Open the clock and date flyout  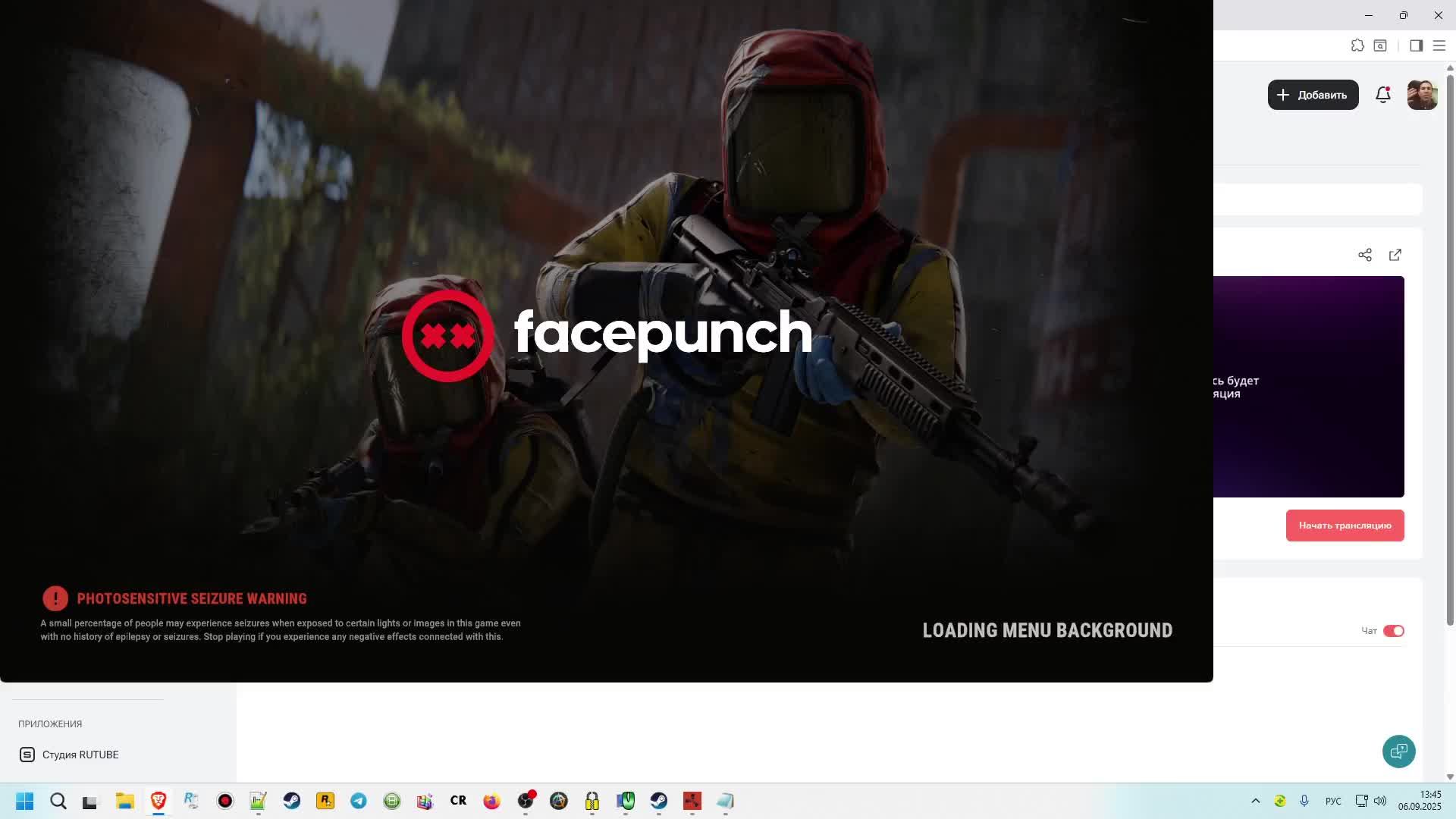click(x=1420, y=801)
